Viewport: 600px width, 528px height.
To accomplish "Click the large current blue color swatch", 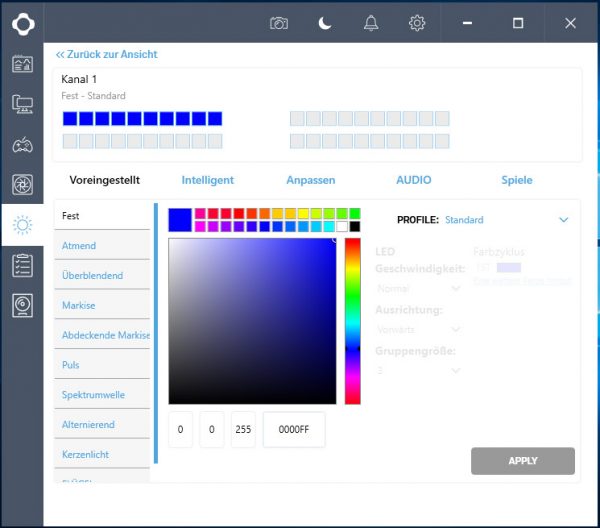I will click(180, 220).
